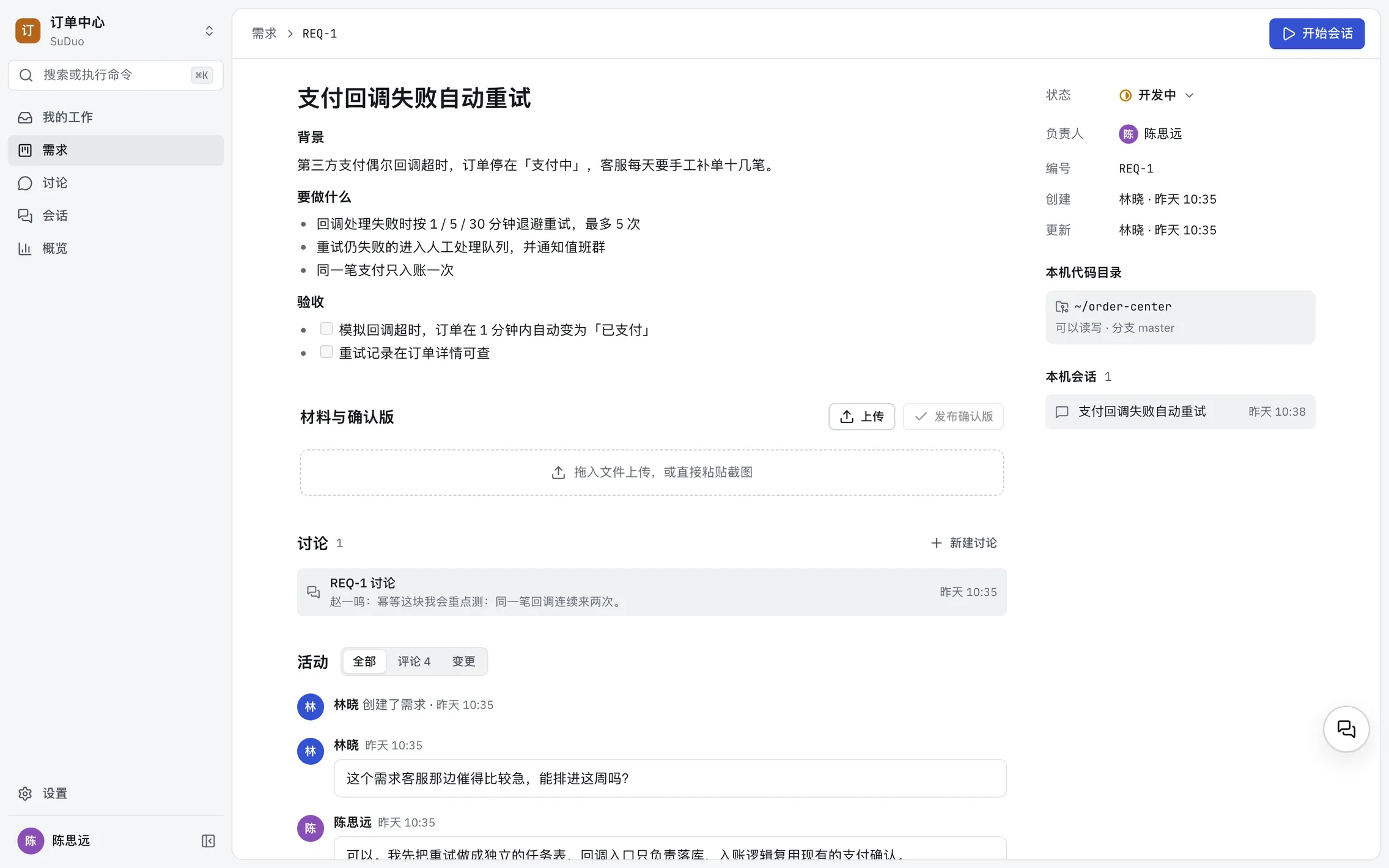The width and height of the screenshot is (1389, 868).
Task: Switch activity filter to 评论 4 tab
Action: pyautogui.click(x=414, y=661)
